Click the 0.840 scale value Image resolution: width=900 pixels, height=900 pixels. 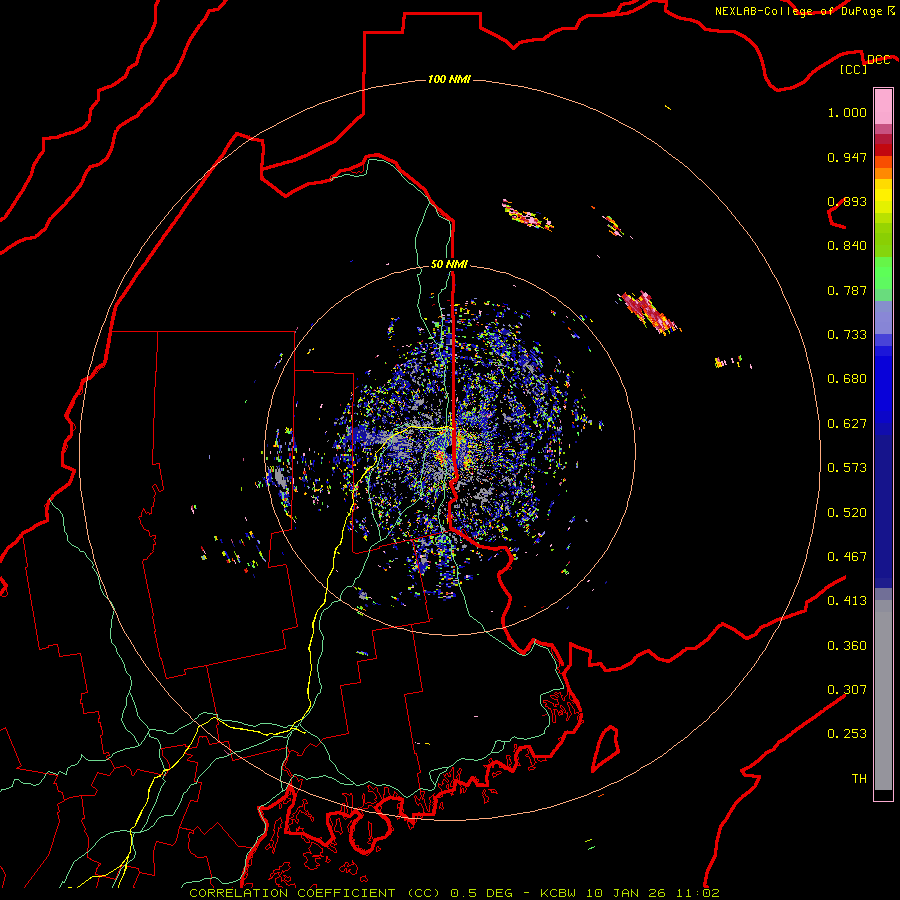[847, 246]
